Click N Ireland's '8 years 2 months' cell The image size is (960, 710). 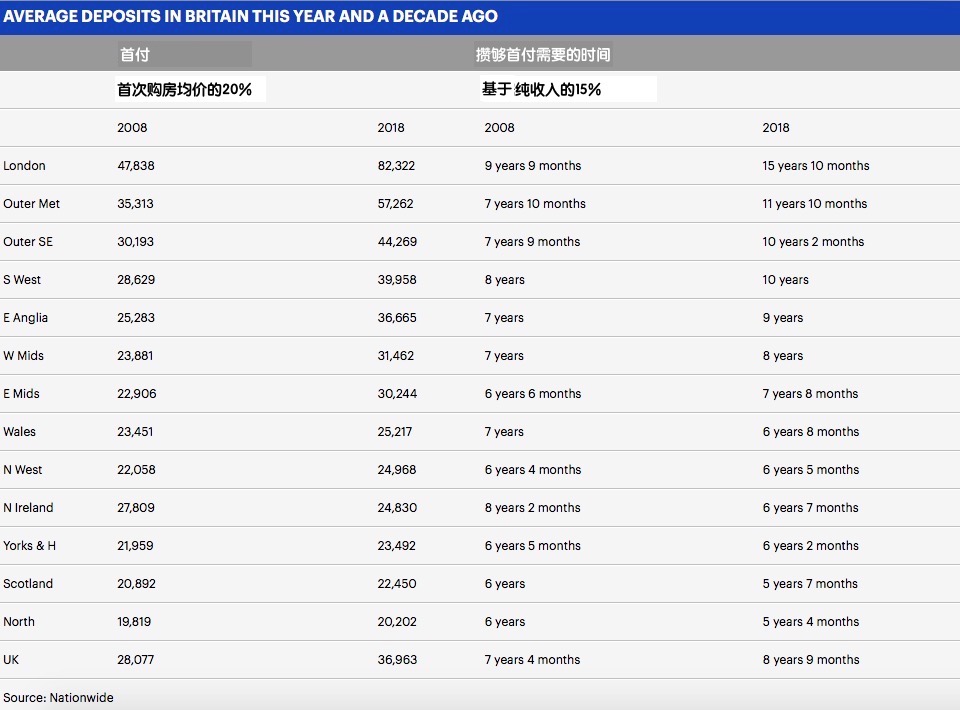[x=532, y=508]
